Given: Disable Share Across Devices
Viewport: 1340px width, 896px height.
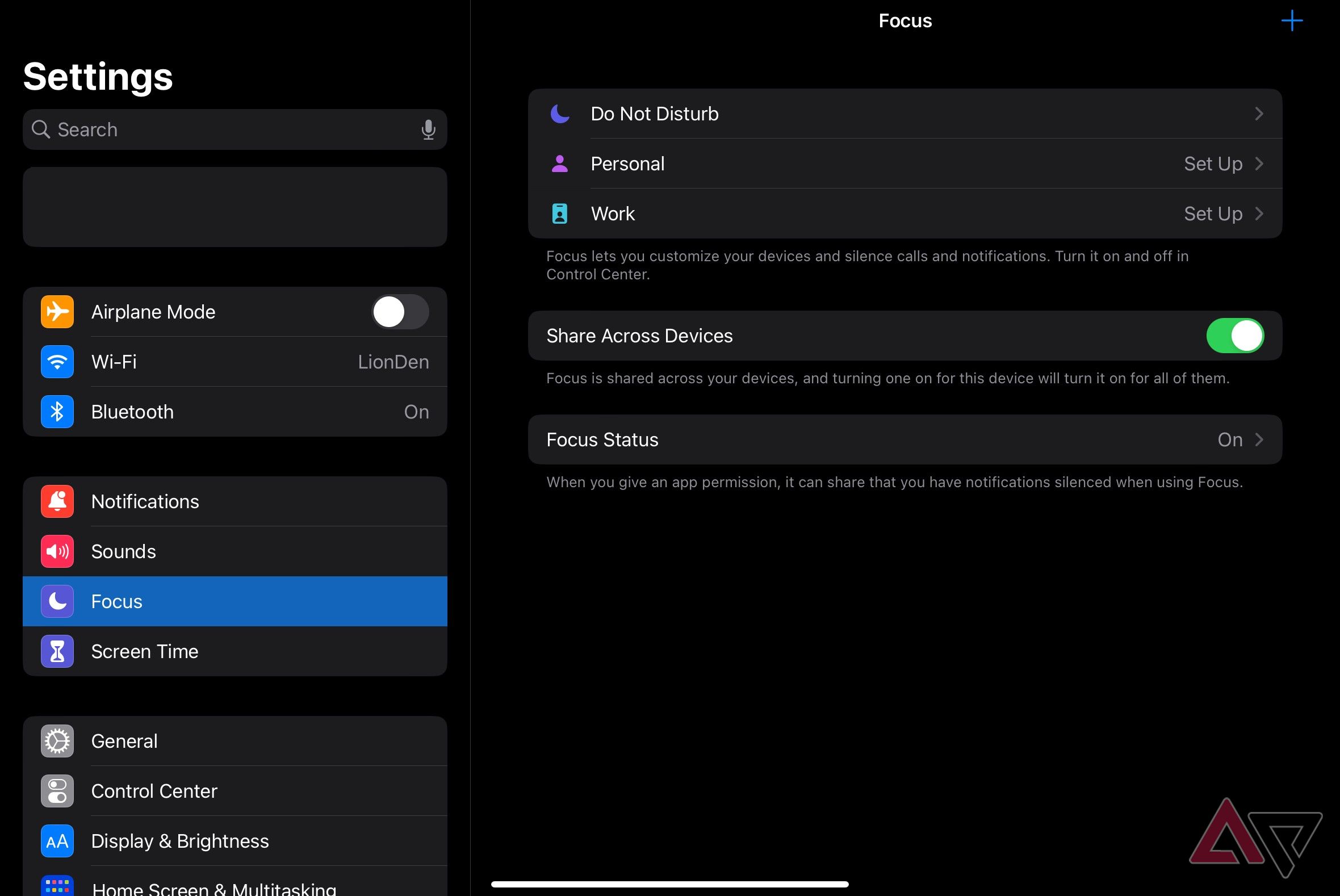Looking at the screenshot, I should tap(1236, 336).
